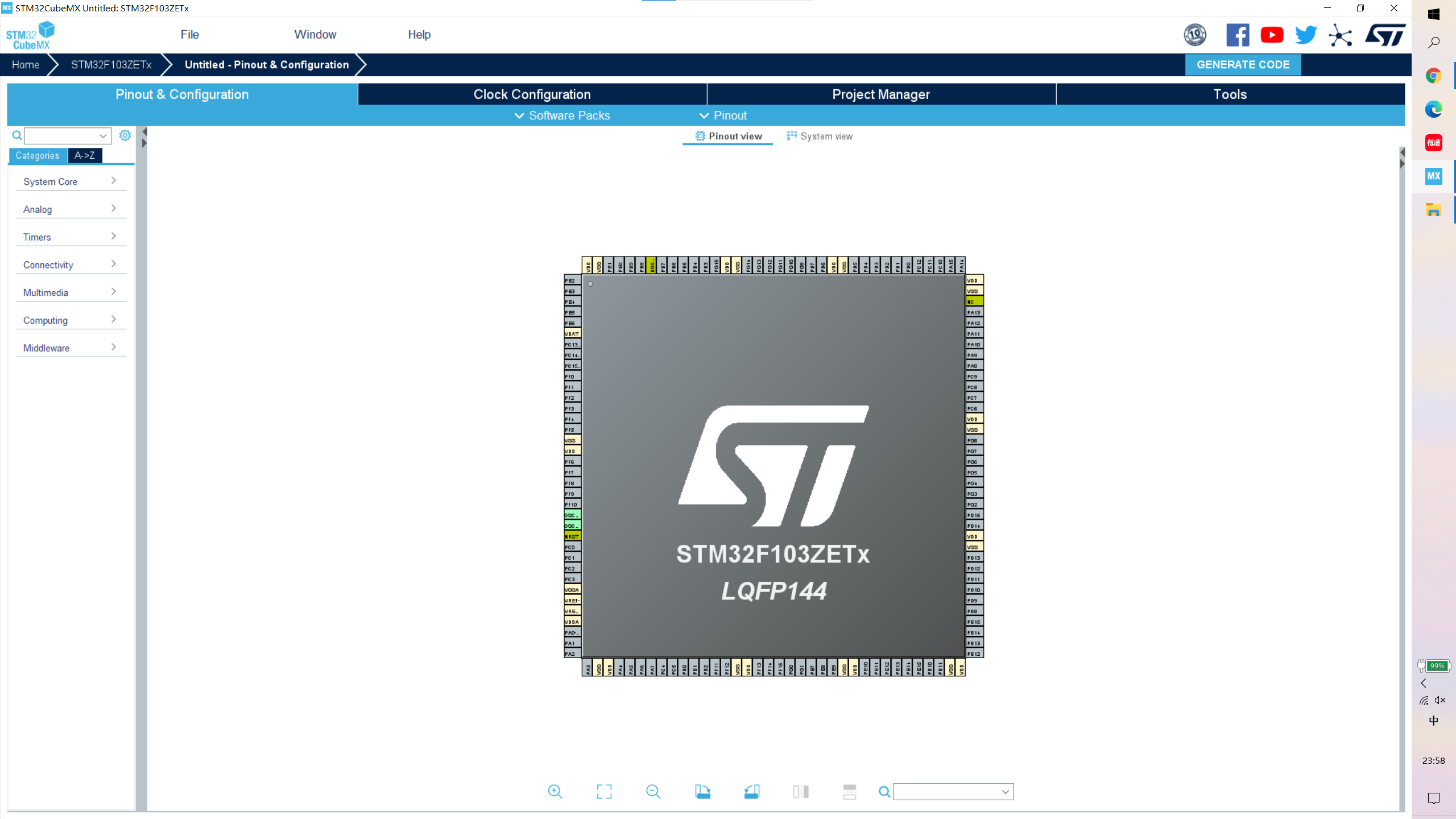This screenshot has height=819, width=1456.
Task: Expand the System Core category
Action: (71, 181)
